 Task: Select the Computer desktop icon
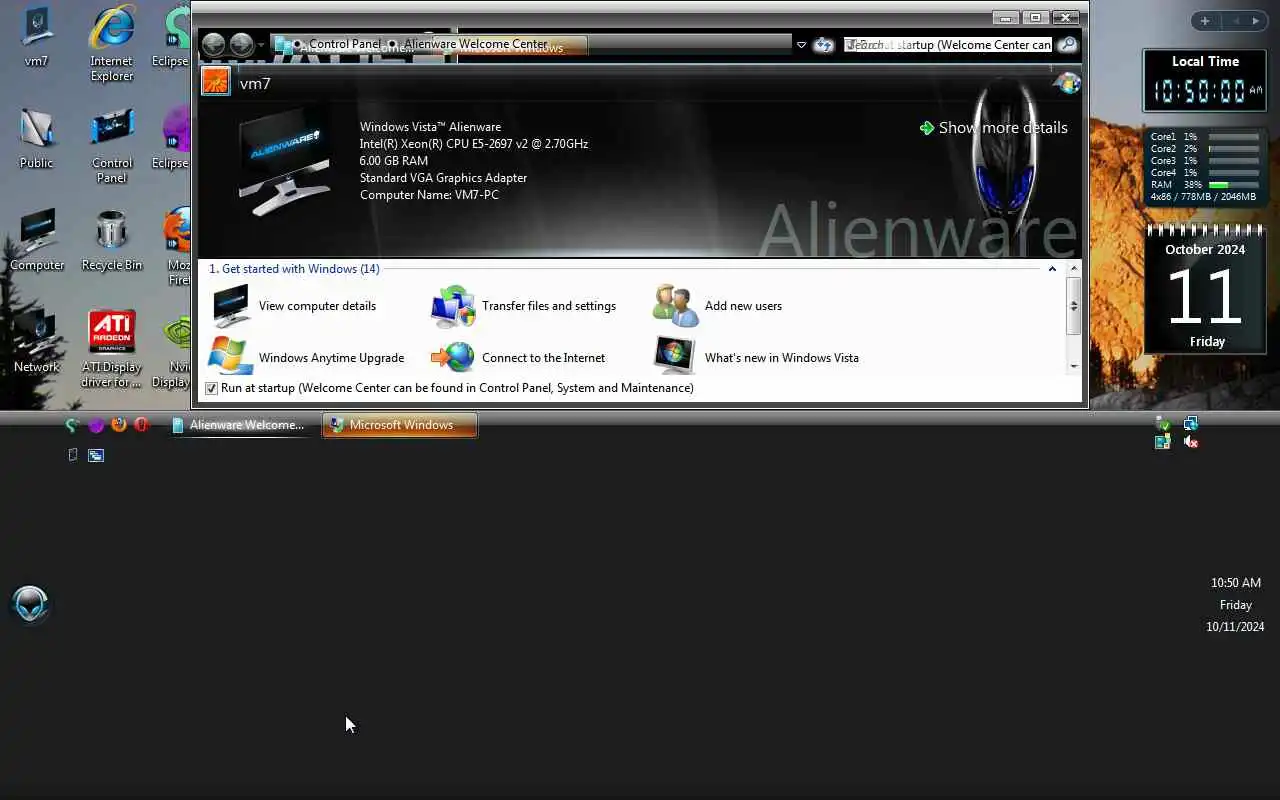[x=37, y=240]
